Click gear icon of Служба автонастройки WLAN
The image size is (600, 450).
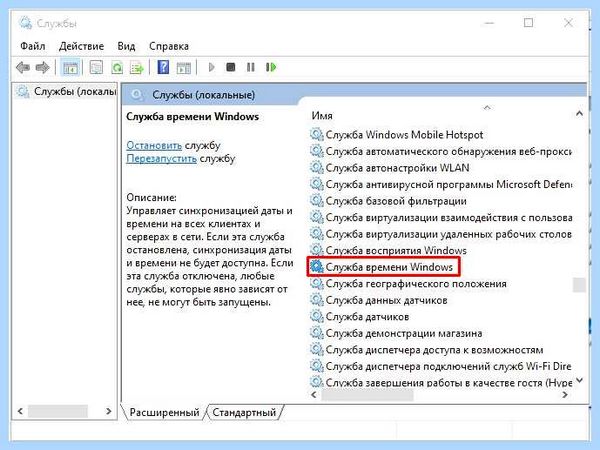pyautogui.click(x=316, y=168)
